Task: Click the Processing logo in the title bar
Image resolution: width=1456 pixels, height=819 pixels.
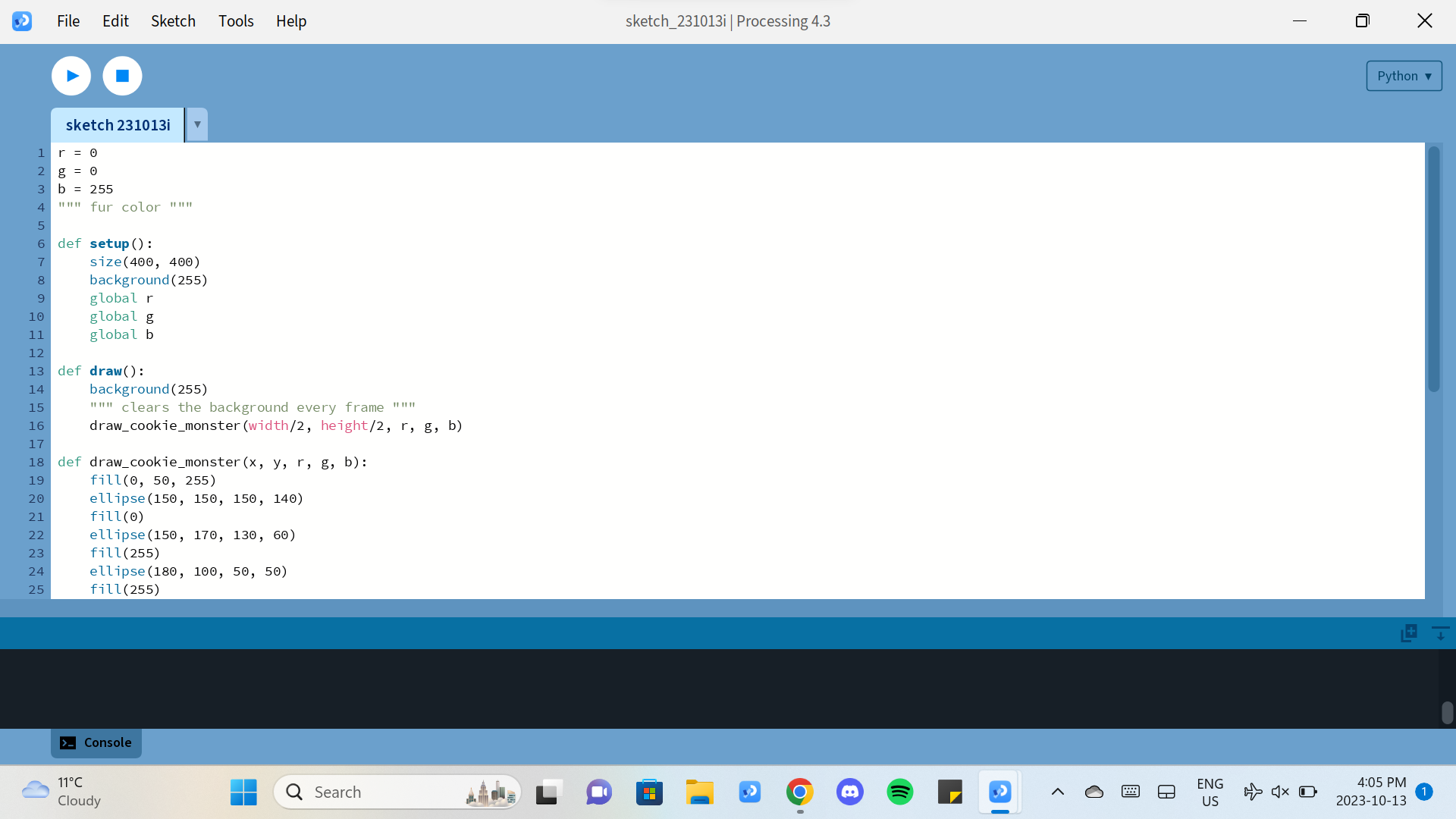Action: tap(22, 20)
